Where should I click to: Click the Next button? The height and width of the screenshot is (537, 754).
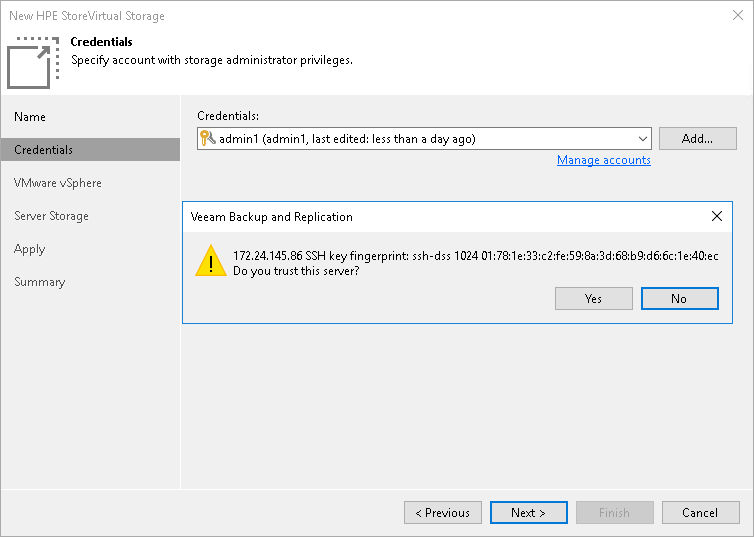[528, 513]
